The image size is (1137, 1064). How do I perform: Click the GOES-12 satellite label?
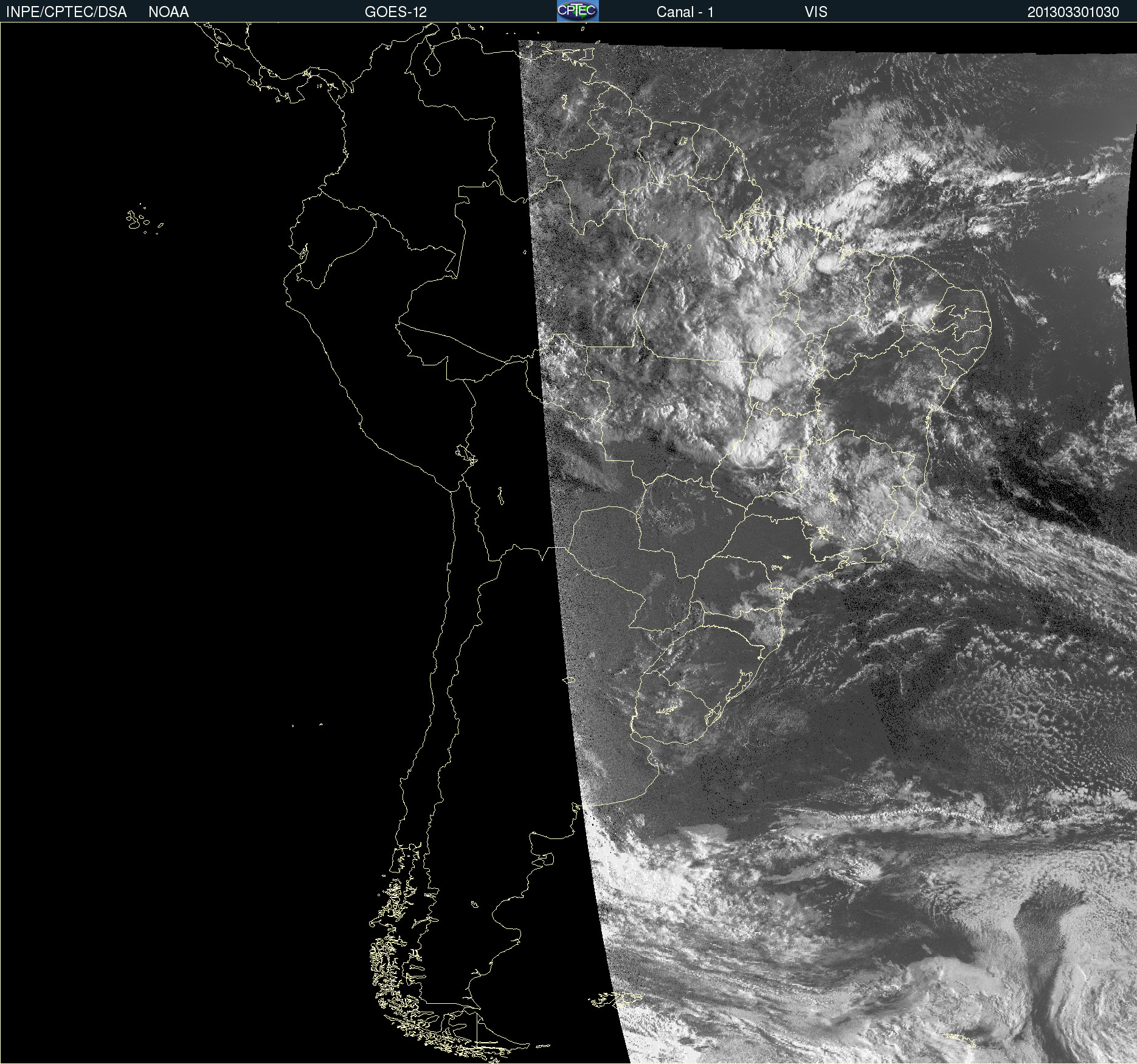click(396, 12)
